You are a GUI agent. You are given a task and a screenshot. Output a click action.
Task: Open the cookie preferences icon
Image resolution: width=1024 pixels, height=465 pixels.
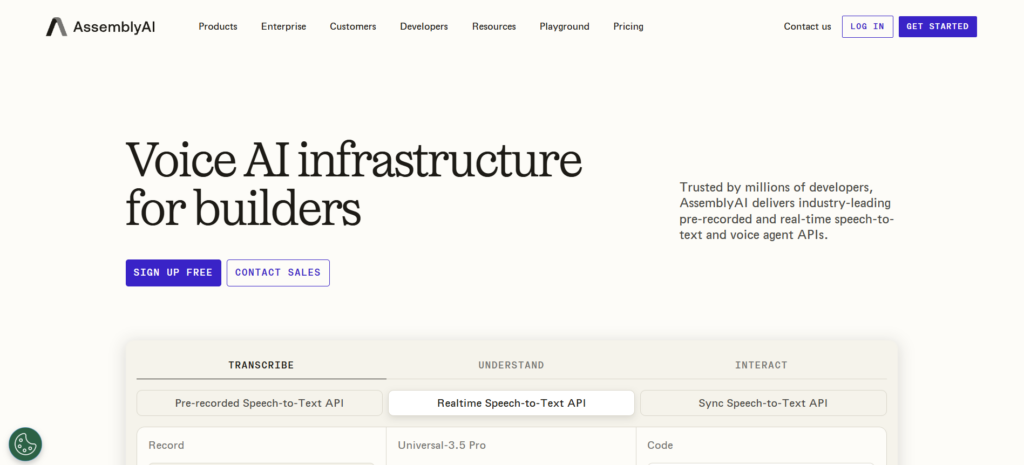click(25, 444)
